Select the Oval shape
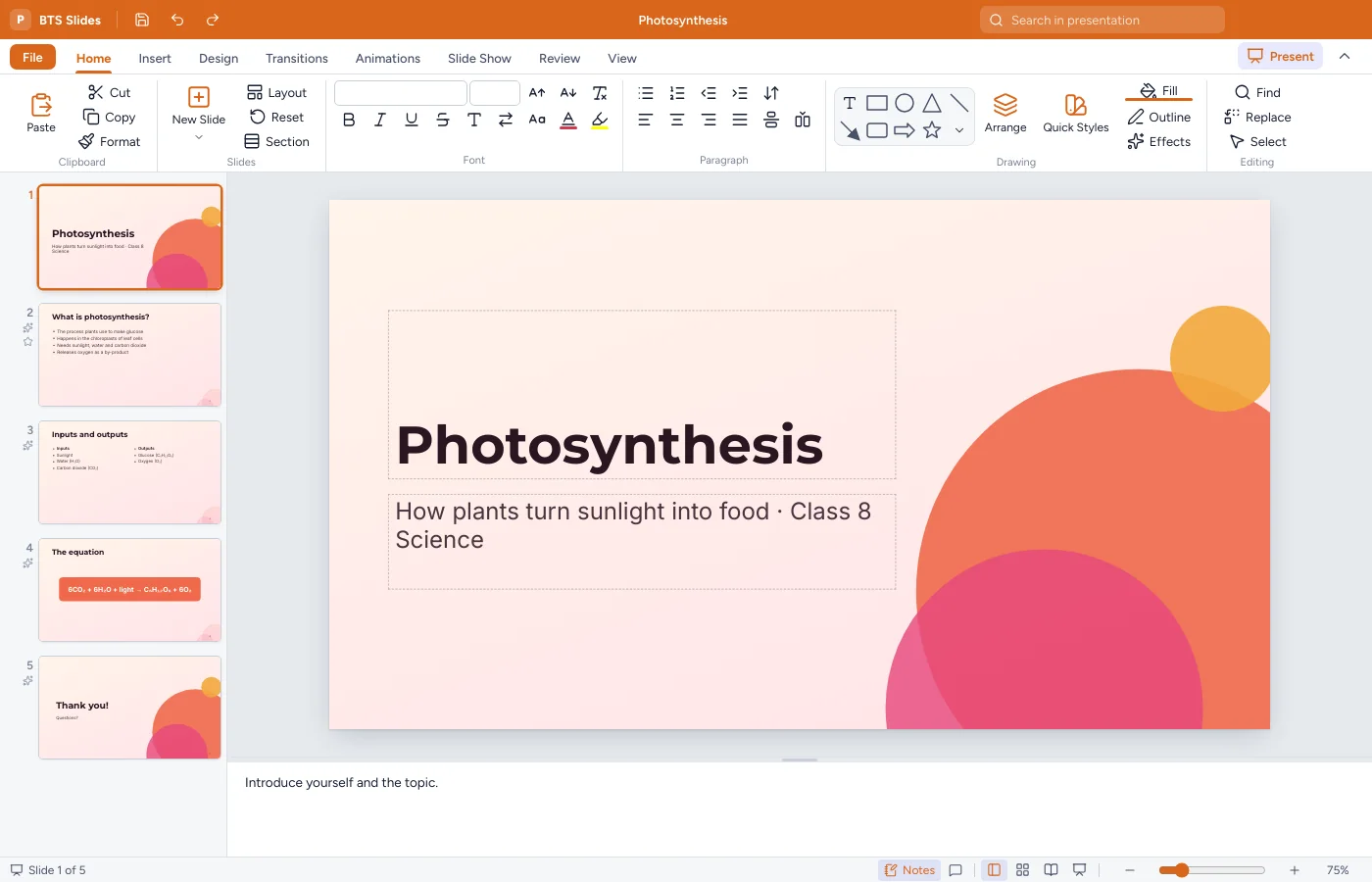1372x882 pixels. [x=905, y=103]
